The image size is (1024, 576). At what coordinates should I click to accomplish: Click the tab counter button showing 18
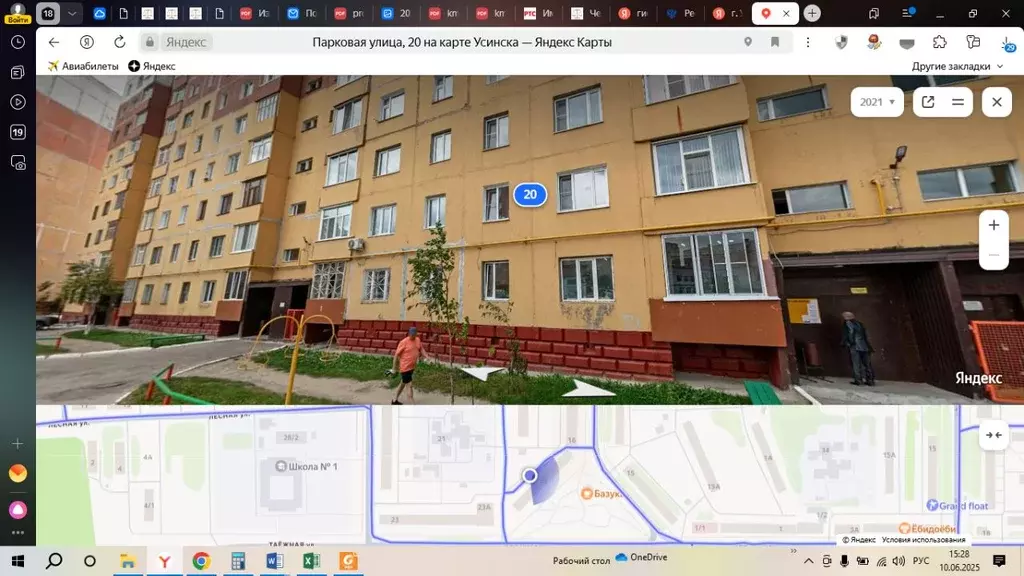click(48, 13)
